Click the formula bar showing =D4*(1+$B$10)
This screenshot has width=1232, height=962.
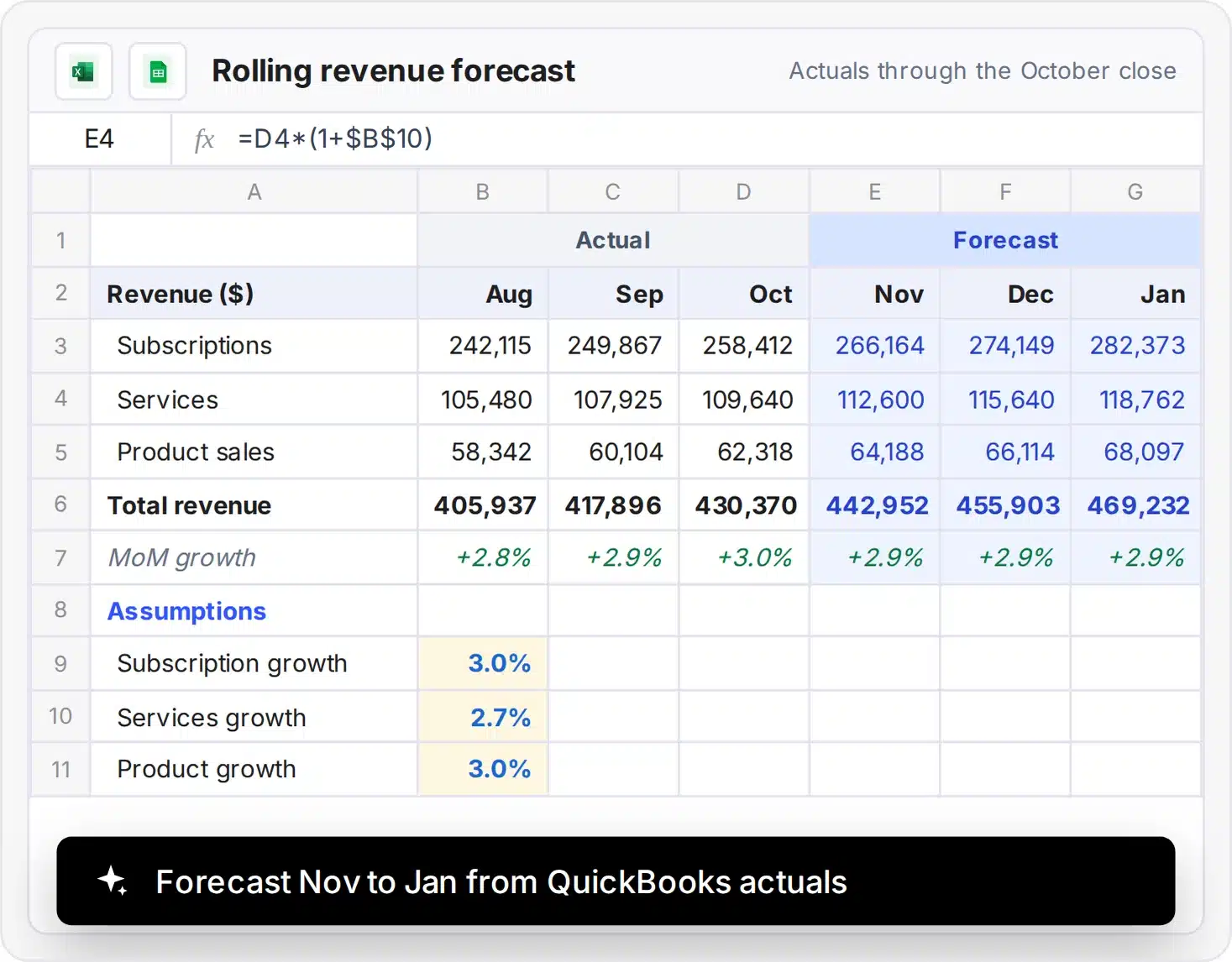687,139
